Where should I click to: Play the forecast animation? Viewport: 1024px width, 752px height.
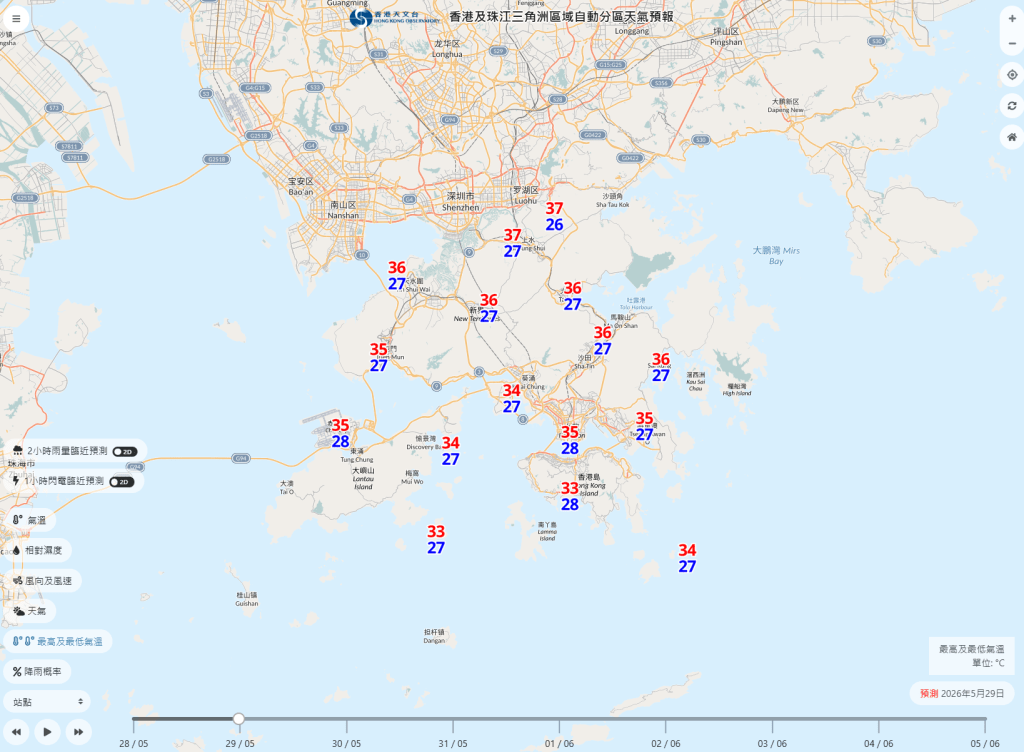pos(47,732)
